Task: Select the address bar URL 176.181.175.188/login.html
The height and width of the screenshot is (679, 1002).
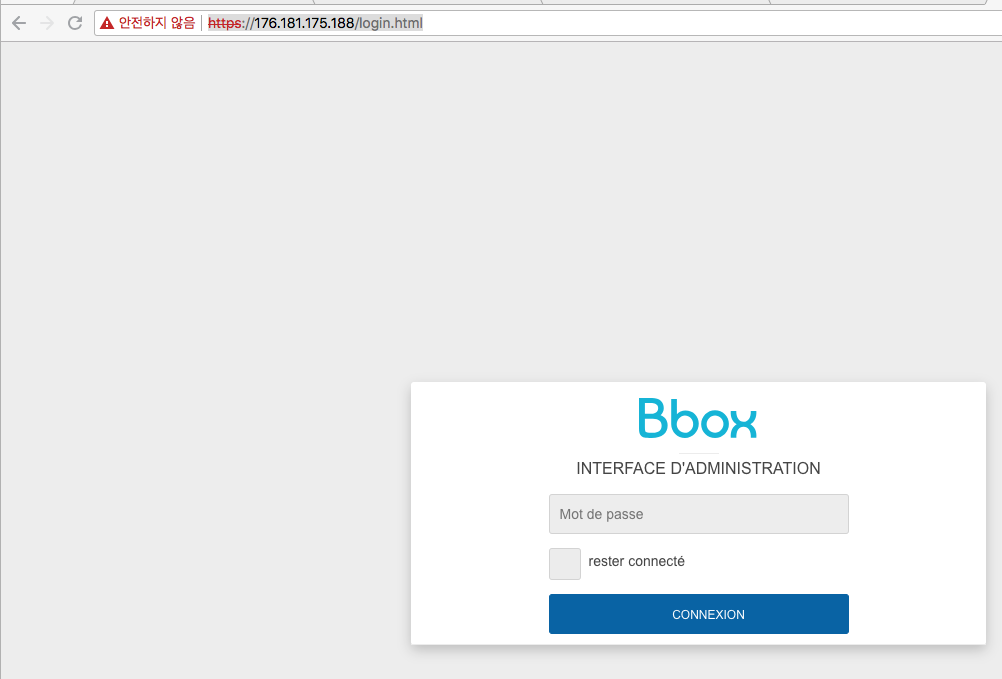Action: (x=315, y=23)
